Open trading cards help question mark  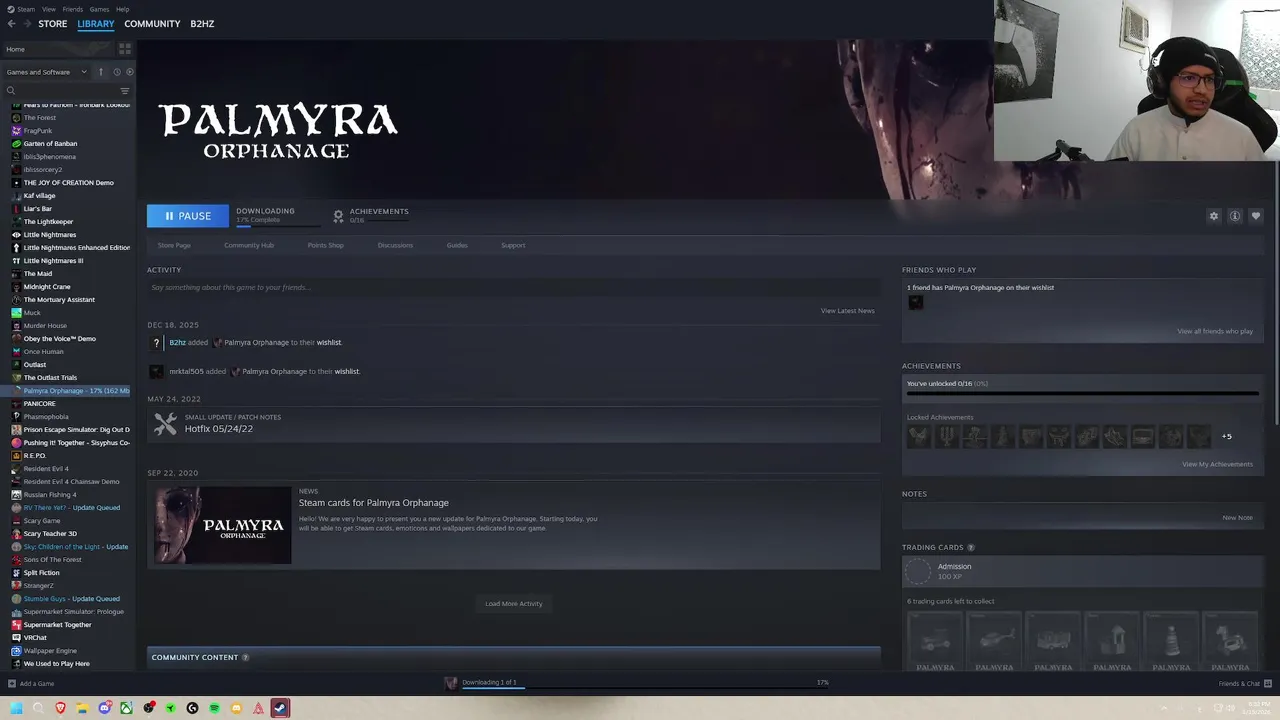click(x=971, y=548)
